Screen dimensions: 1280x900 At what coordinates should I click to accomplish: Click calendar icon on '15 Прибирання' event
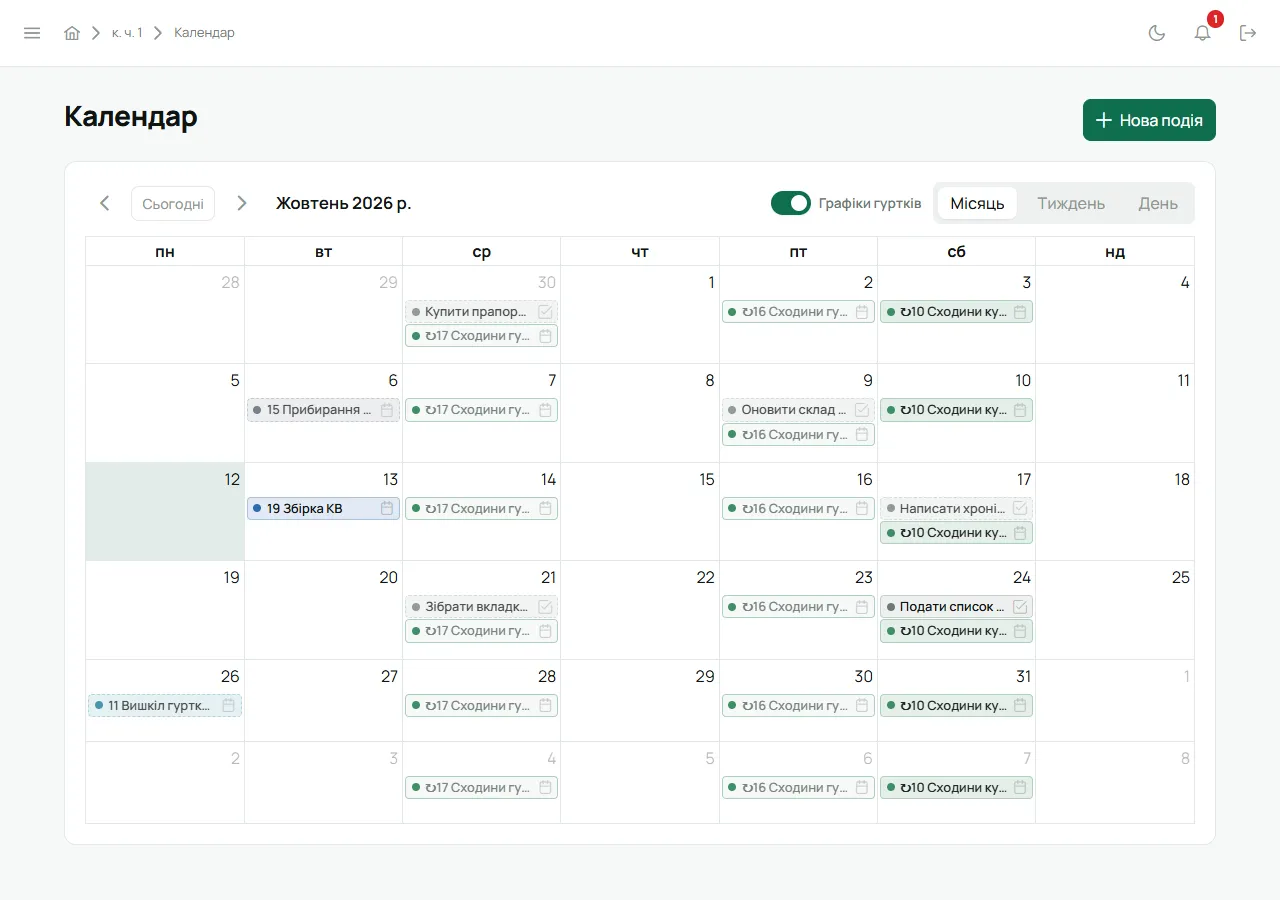[387, 410]
